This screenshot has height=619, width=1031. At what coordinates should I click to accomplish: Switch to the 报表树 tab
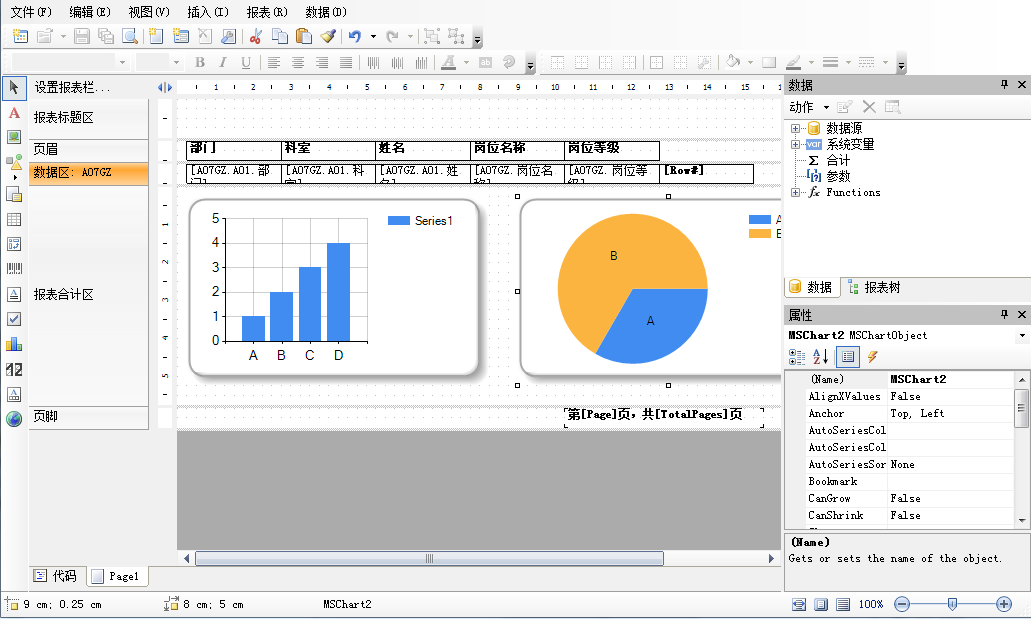(x=874, y=287)
